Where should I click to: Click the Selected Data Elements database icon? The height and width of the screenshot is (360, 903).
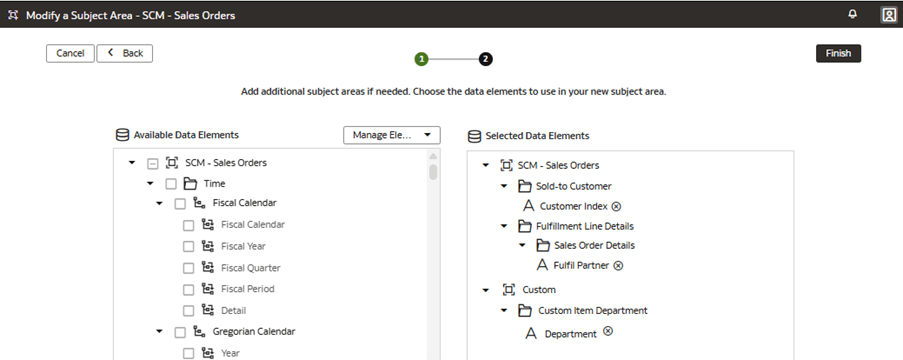474,136
